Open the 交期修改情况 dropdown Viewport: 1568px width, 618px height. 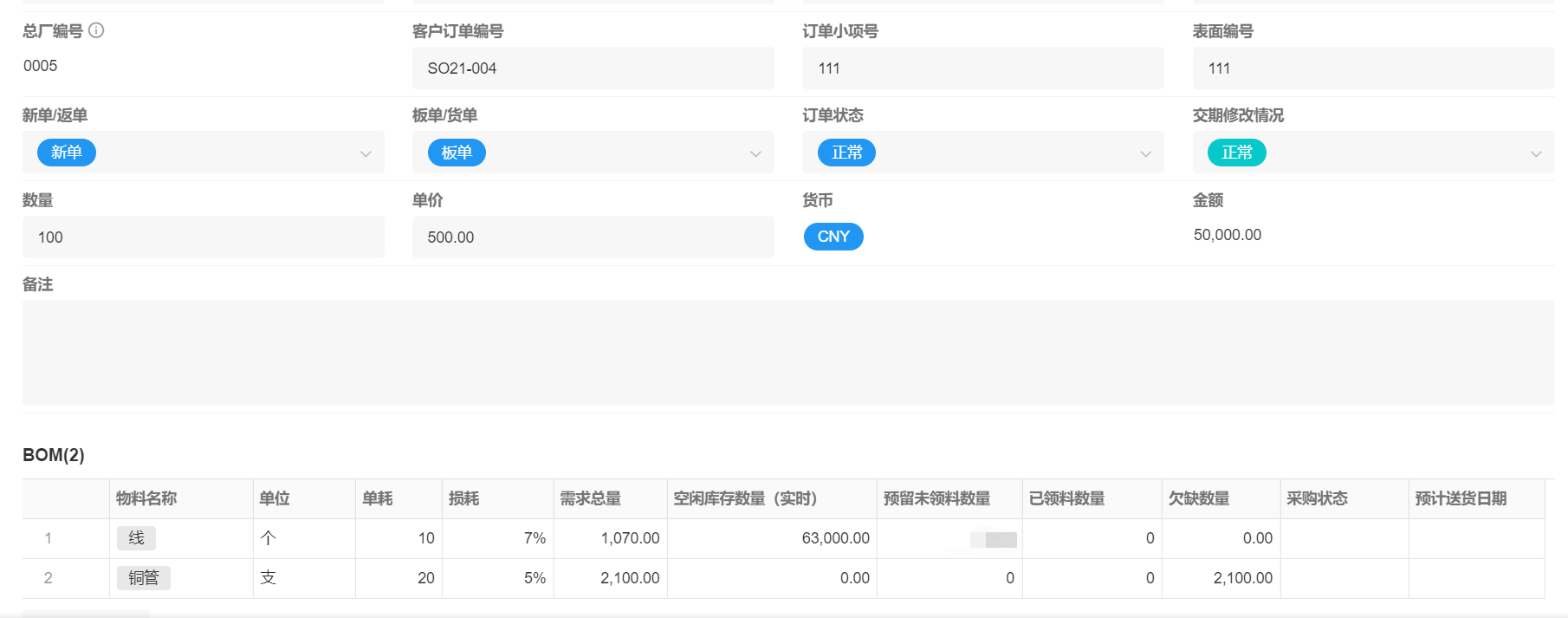point(1374,153)
